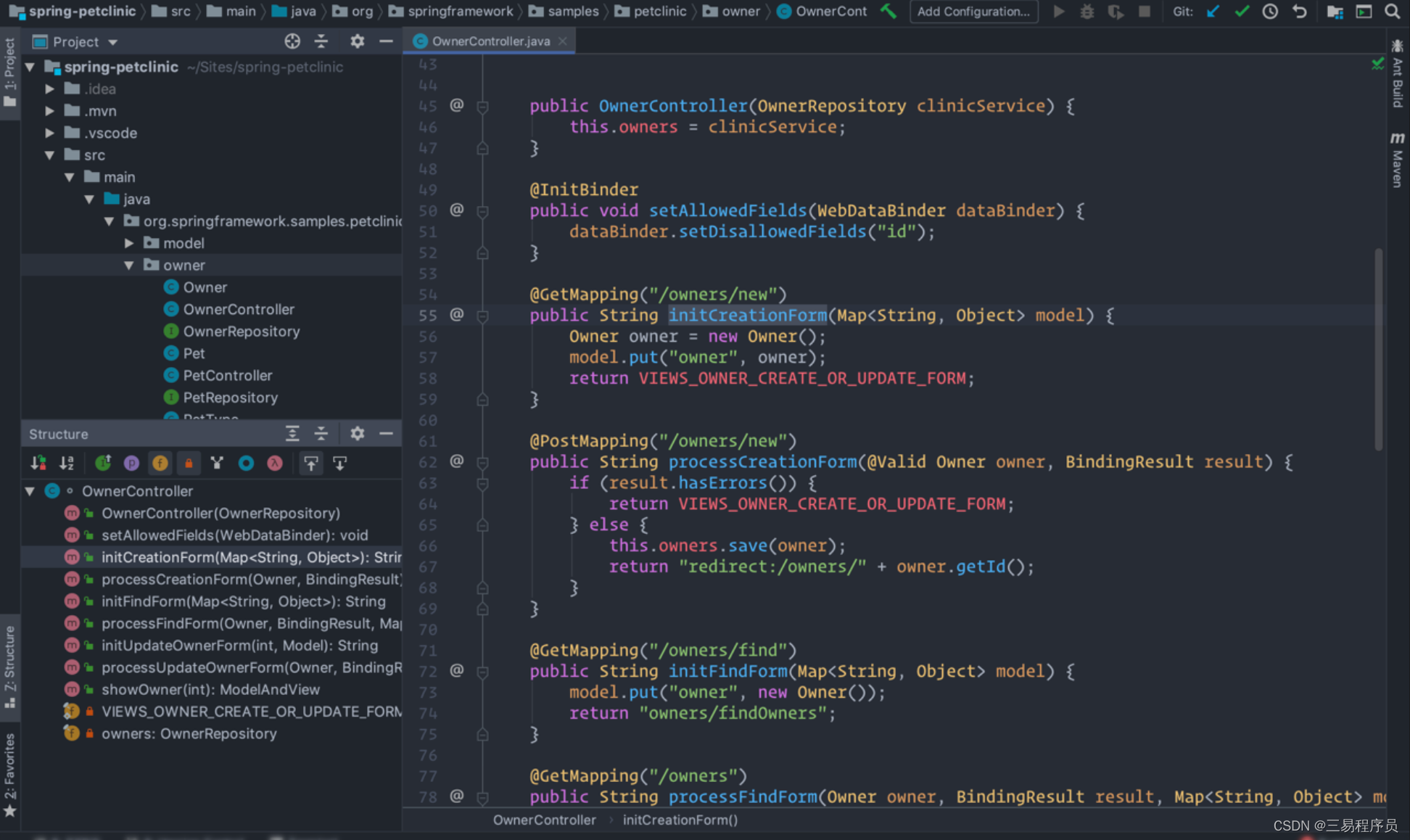Viewport: 1410px width, 840px height.
Task: Open the Maven tool window tab
Action: pos(1397,160)
